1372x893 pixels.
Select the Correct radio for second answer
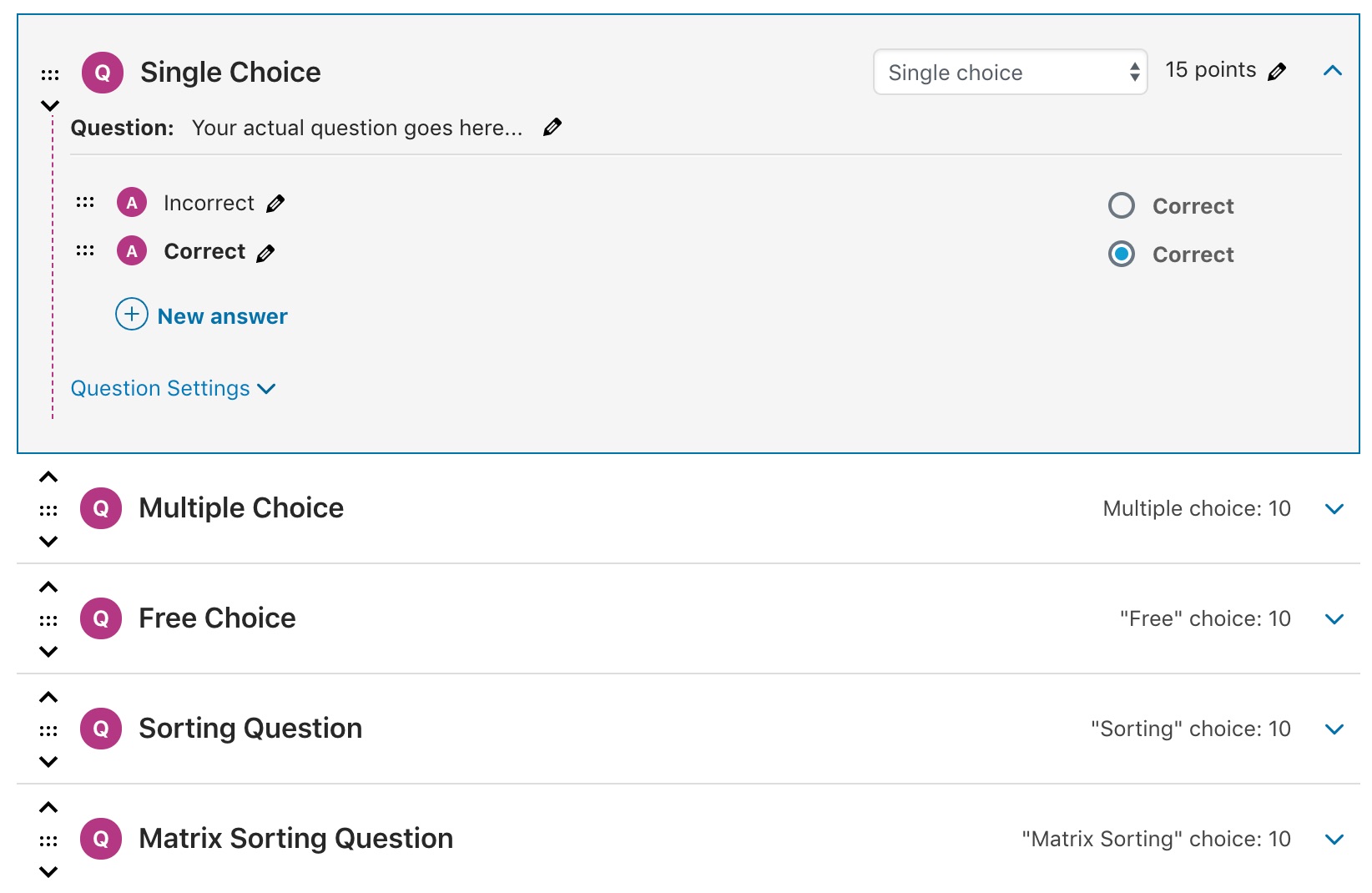pyautogui.click(x=1121, y=254)
